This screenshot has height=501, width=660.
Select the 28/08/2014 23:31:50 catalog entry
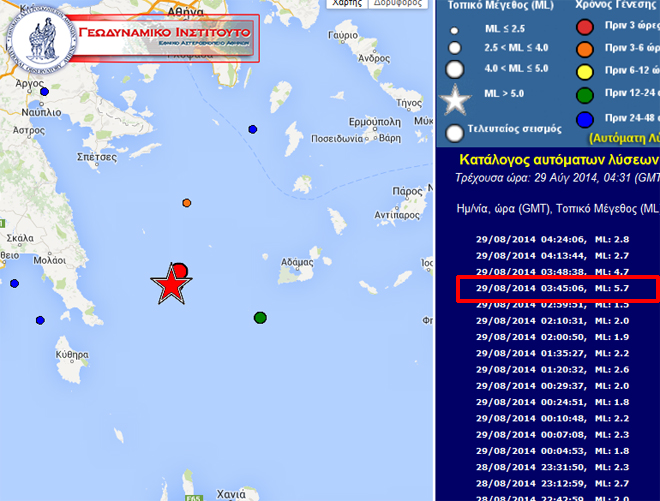pos(552,467)
